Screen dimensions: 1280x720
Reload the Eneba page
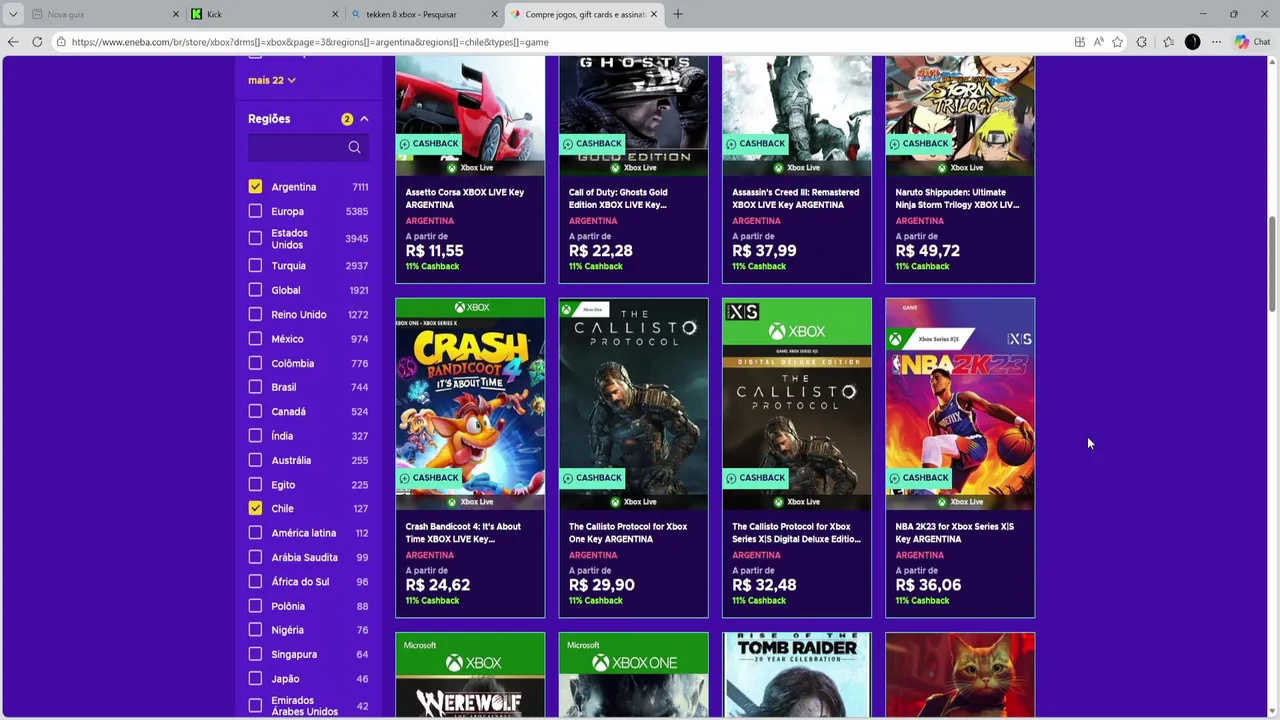tap(37, 42)
